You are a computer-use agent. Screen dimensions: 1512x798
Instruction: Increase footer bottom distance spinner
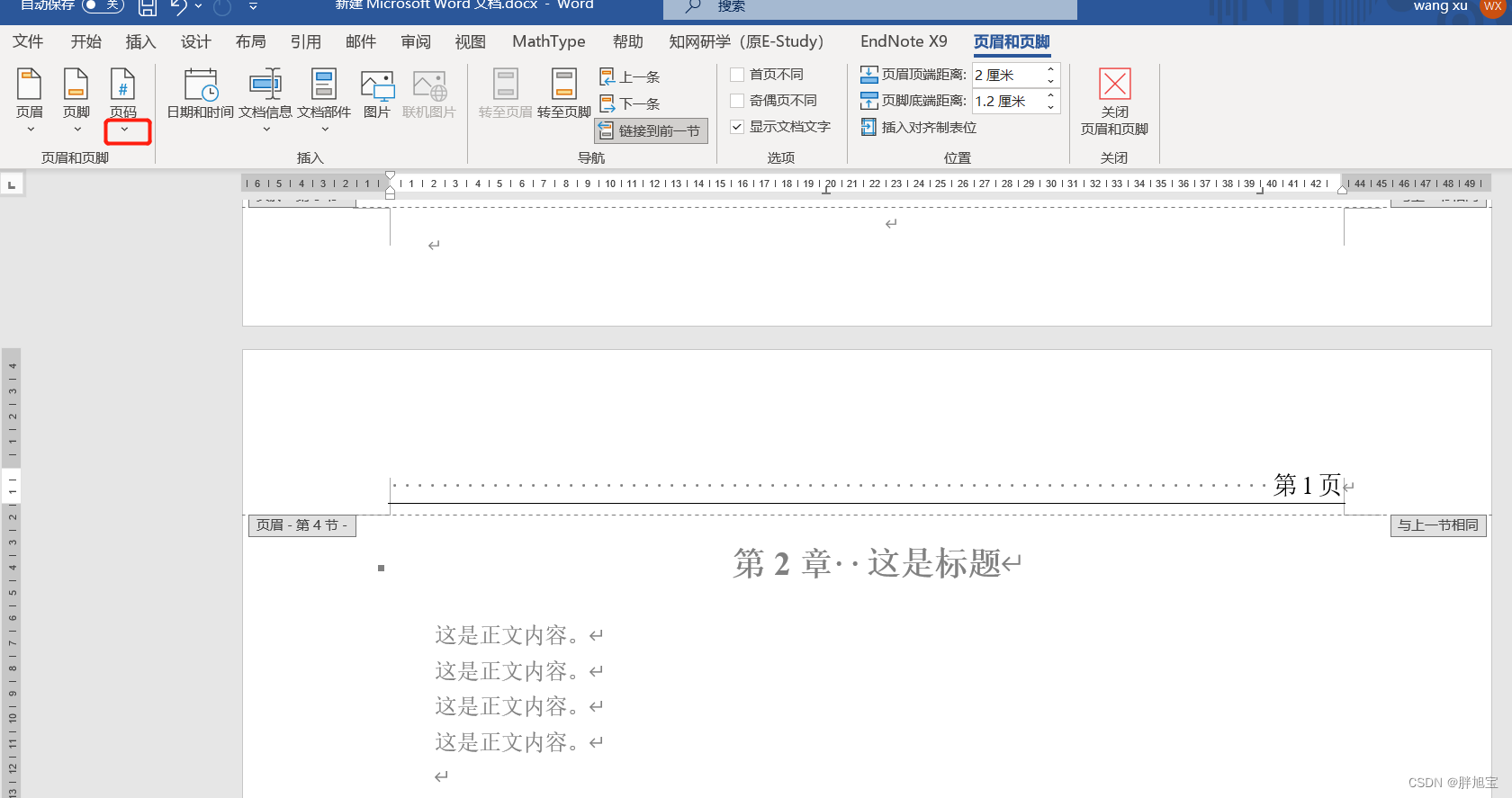tap(1050, 95)
